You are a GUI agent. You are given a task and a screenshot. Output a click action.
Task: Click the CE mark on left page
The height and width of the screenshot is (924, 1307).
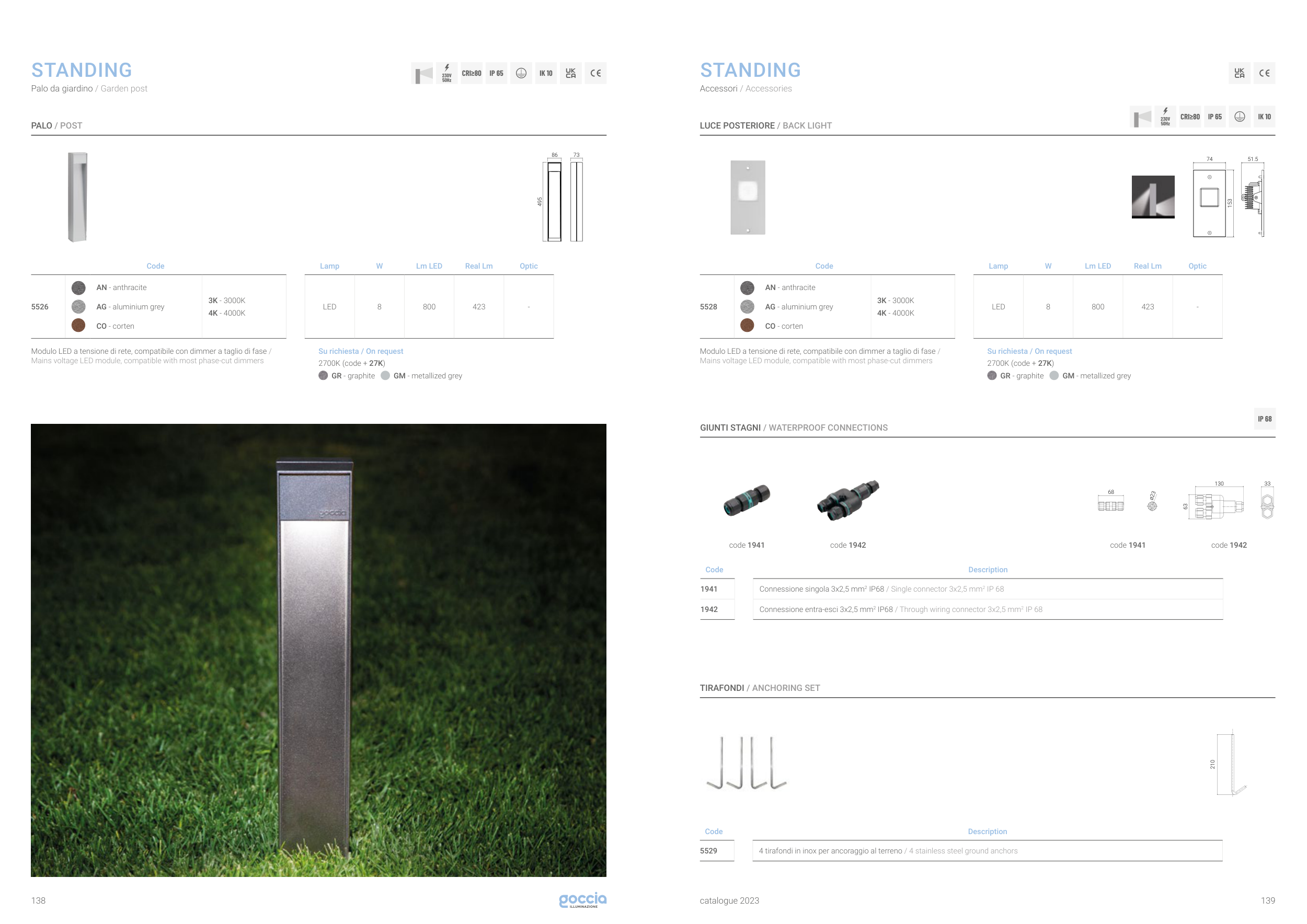click(x=595, y=73)
